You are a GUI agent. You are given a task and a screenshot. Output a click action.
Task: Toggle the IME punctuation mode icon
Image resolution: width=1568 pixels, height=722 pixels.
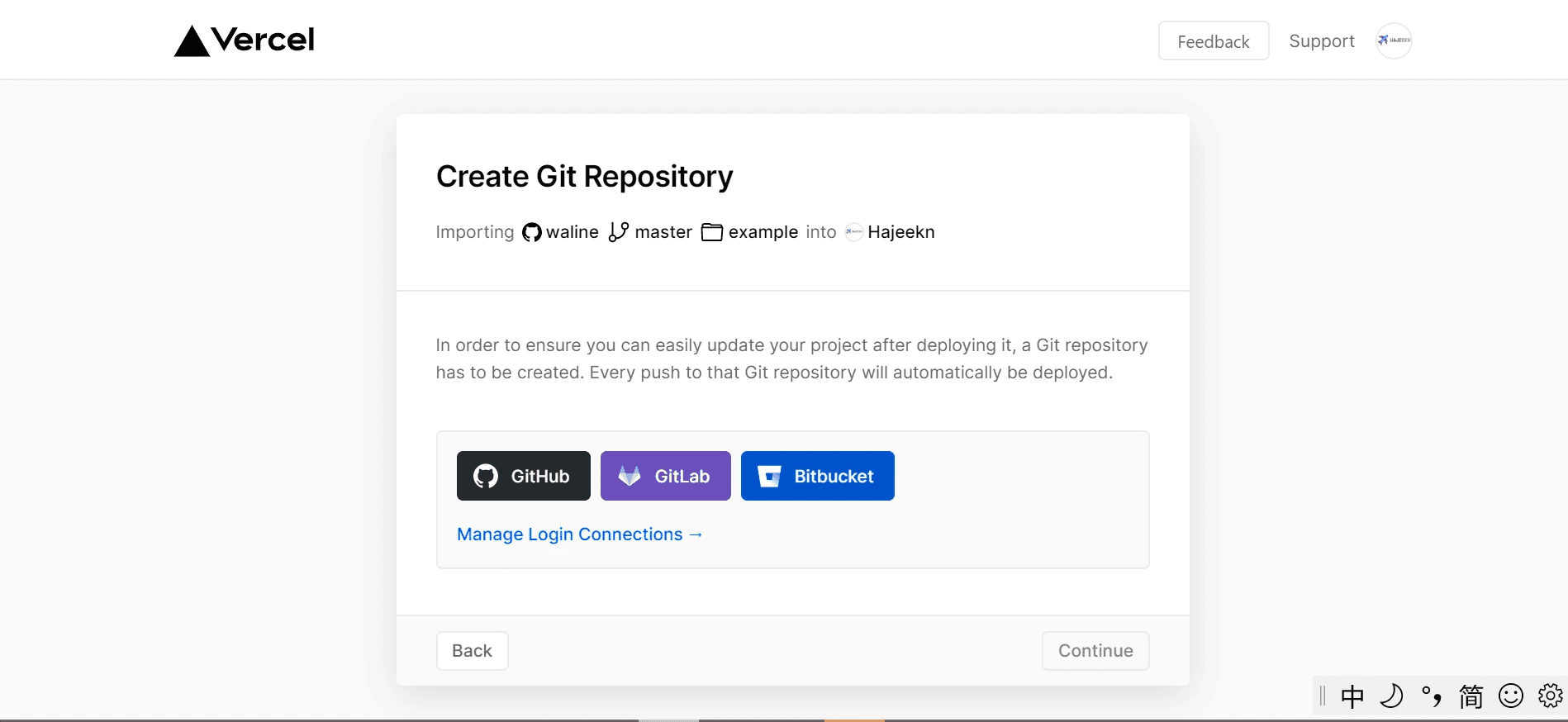[x=1432, y=696]
